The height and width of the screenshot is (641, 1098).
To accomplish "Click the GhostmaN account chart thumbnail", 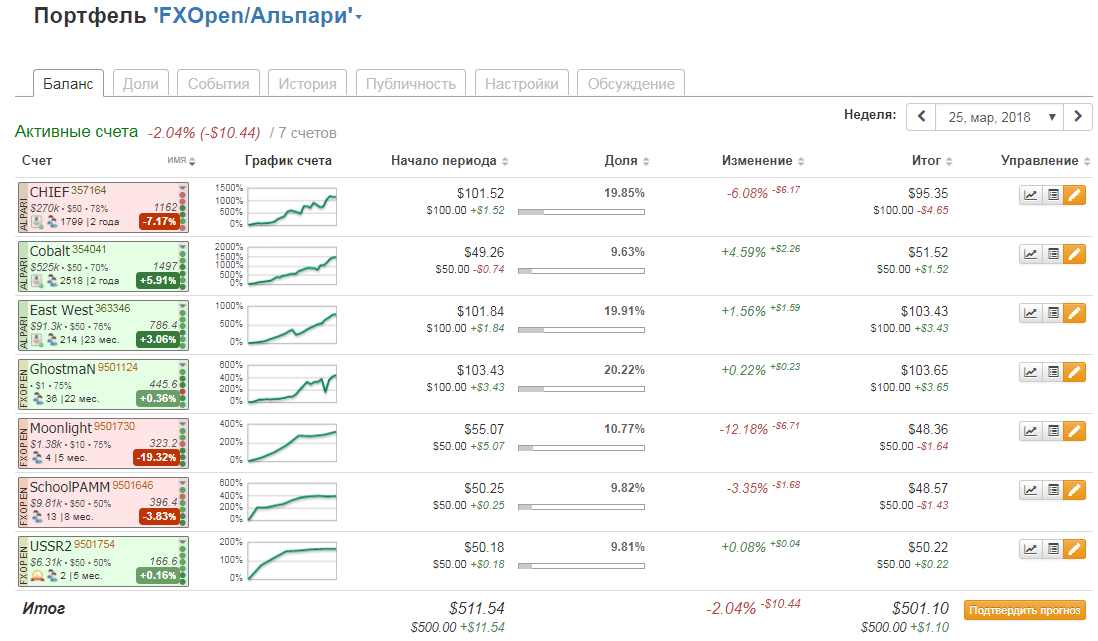I will tap(291, 382).
